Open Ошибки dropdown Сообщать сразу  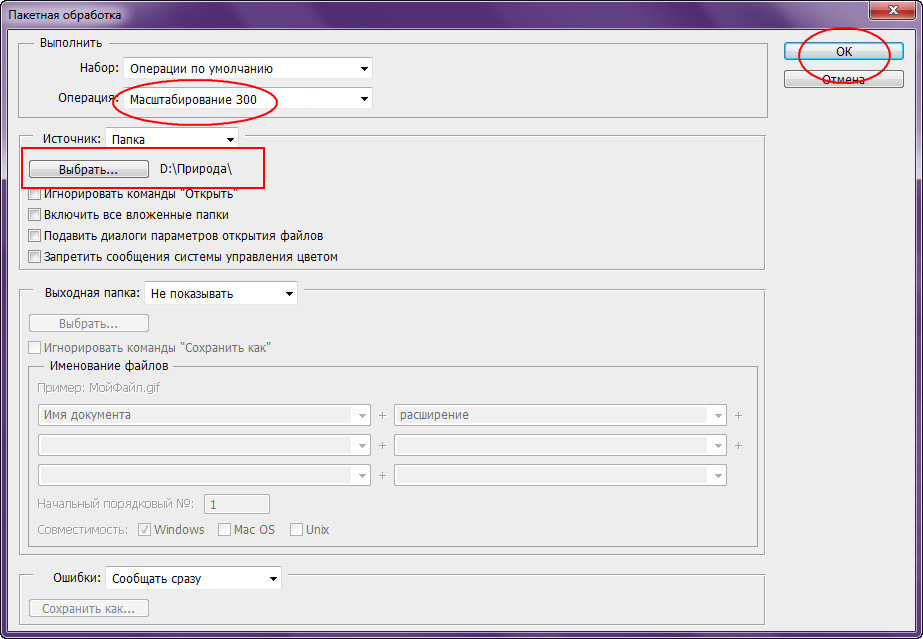tap(193, 578)
